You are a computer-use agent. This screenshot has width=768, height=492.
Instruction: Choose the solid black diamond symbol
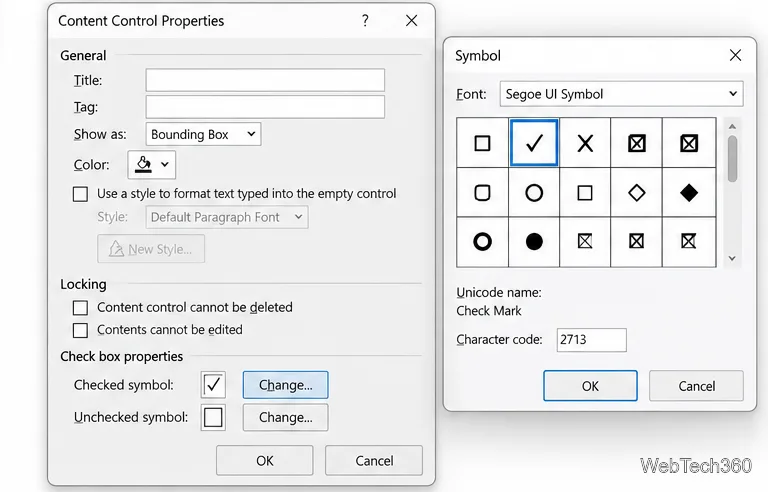pyautogui.click(x=689, y=193)
